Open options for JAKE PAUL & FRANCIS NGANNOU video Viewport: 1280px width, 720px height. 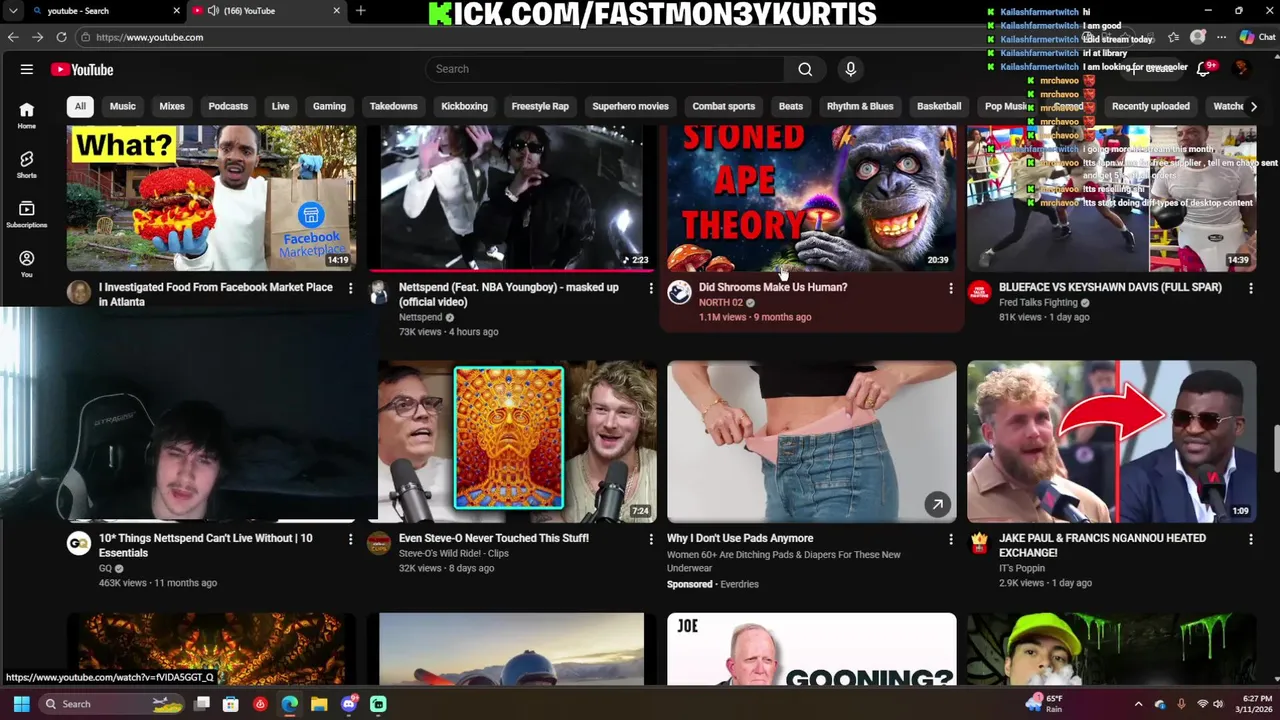[x=1250, y=539]
